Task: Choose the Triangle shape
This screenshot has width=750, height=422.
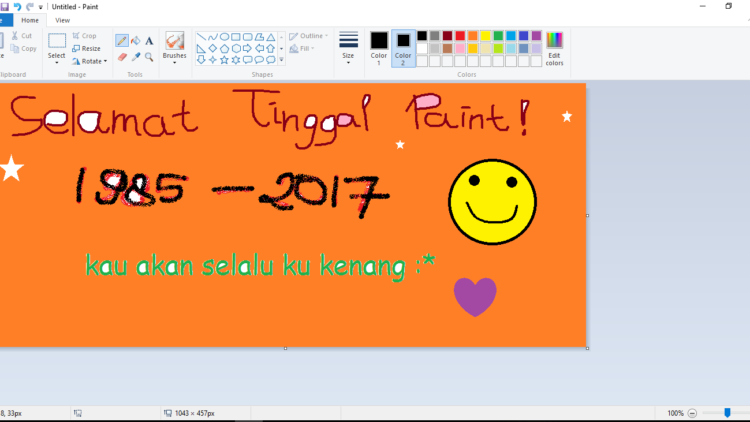Action: point(271,37)
